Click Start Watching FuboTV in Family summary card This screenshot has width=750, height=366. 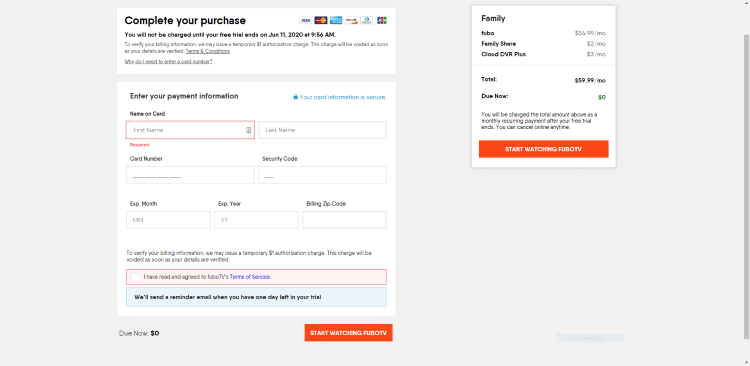pos(543,149)
